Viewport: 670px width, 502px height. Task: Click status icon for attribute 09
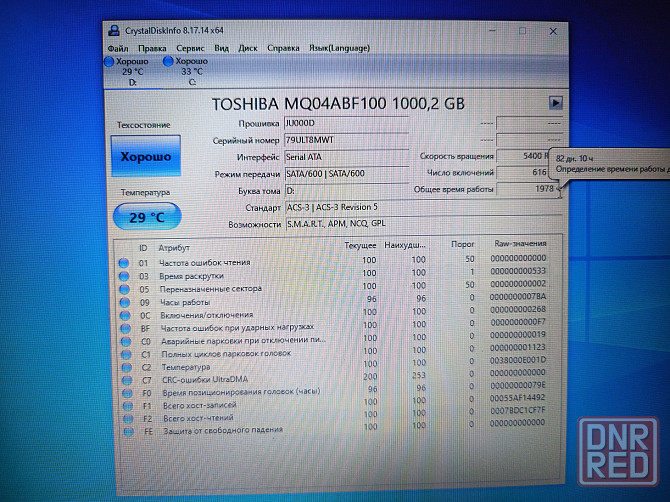coord(125,302)
